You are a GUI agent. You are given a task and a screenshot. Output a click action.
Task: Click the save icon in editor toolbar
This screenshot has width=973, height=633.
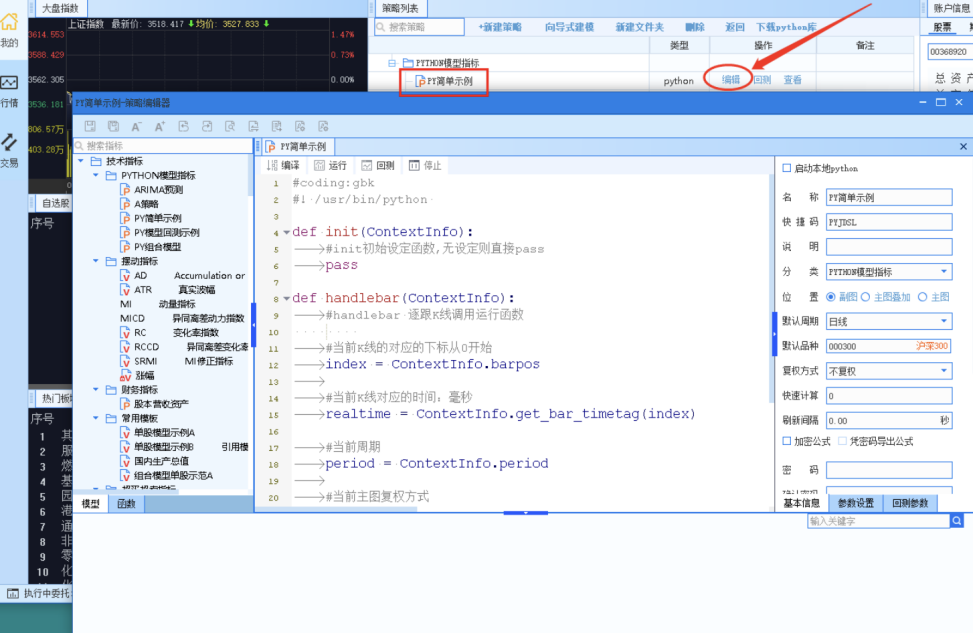point(90,127)
